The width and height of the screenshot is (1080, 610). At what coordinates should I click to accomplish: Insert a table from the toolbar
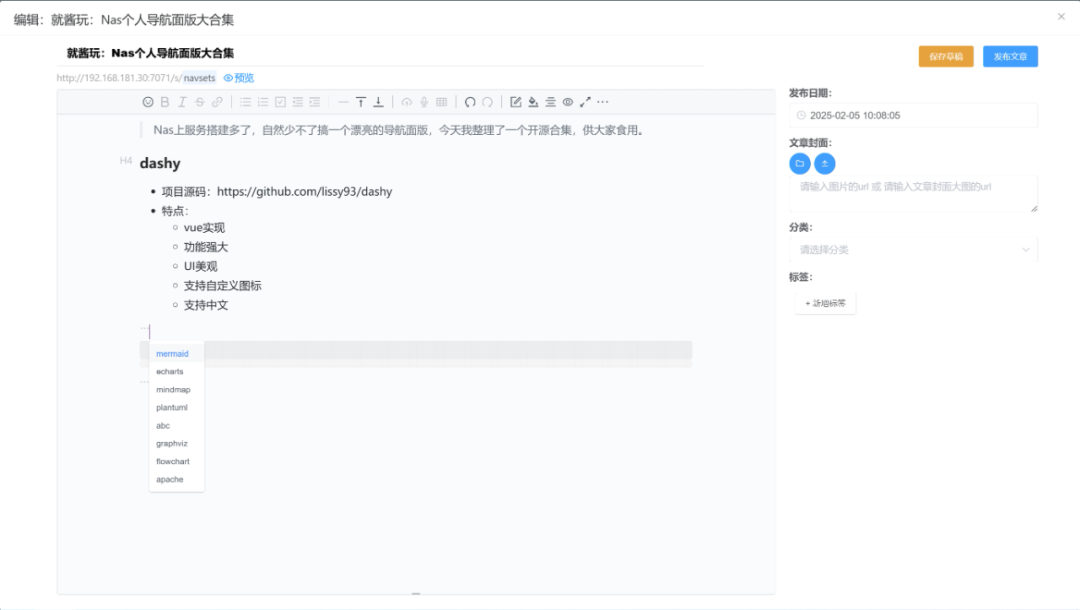tap(442, 102)
